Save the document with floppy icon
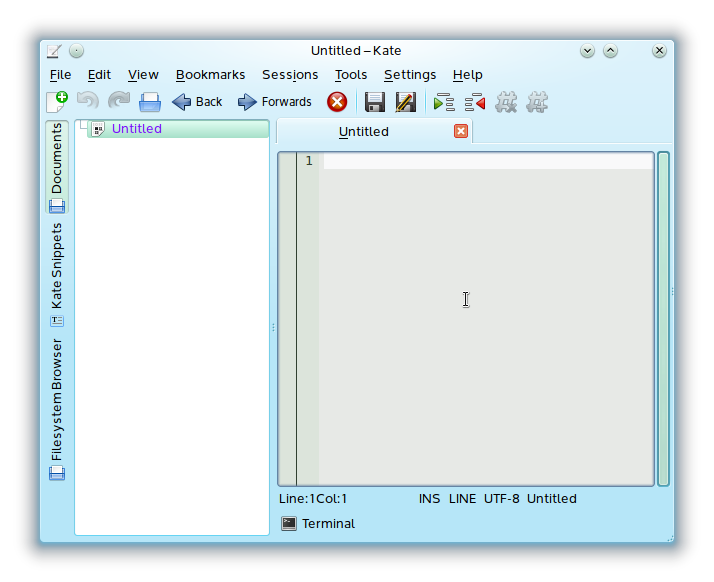Screen dimensions: 714x582 pos(375,102)
